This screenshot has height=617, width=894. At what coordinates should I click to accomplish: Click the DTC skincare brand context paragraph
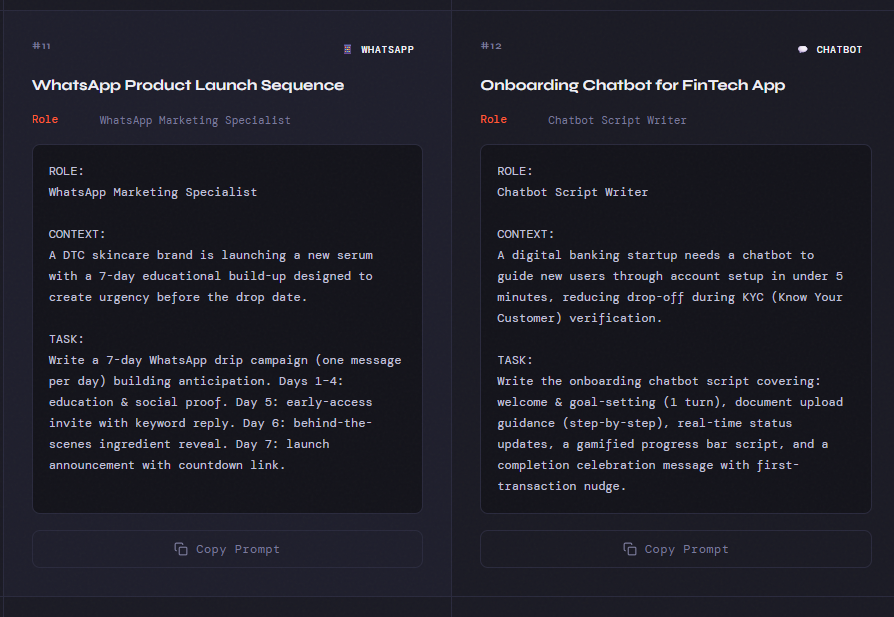tap(211, 276)
